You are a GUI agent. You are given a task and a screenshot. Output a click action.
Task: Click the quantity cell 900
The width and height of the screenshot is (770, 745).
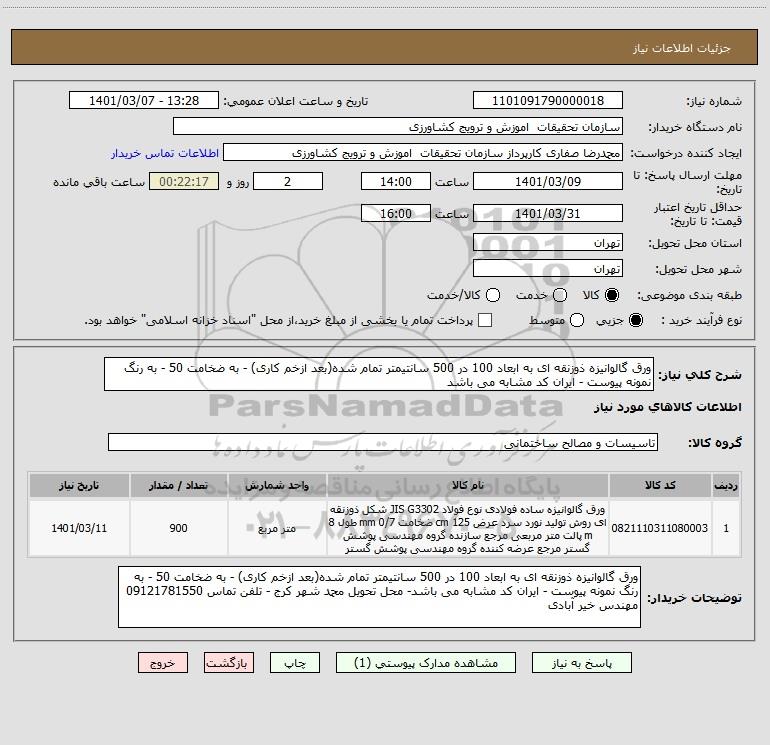[x=178, y=528]
